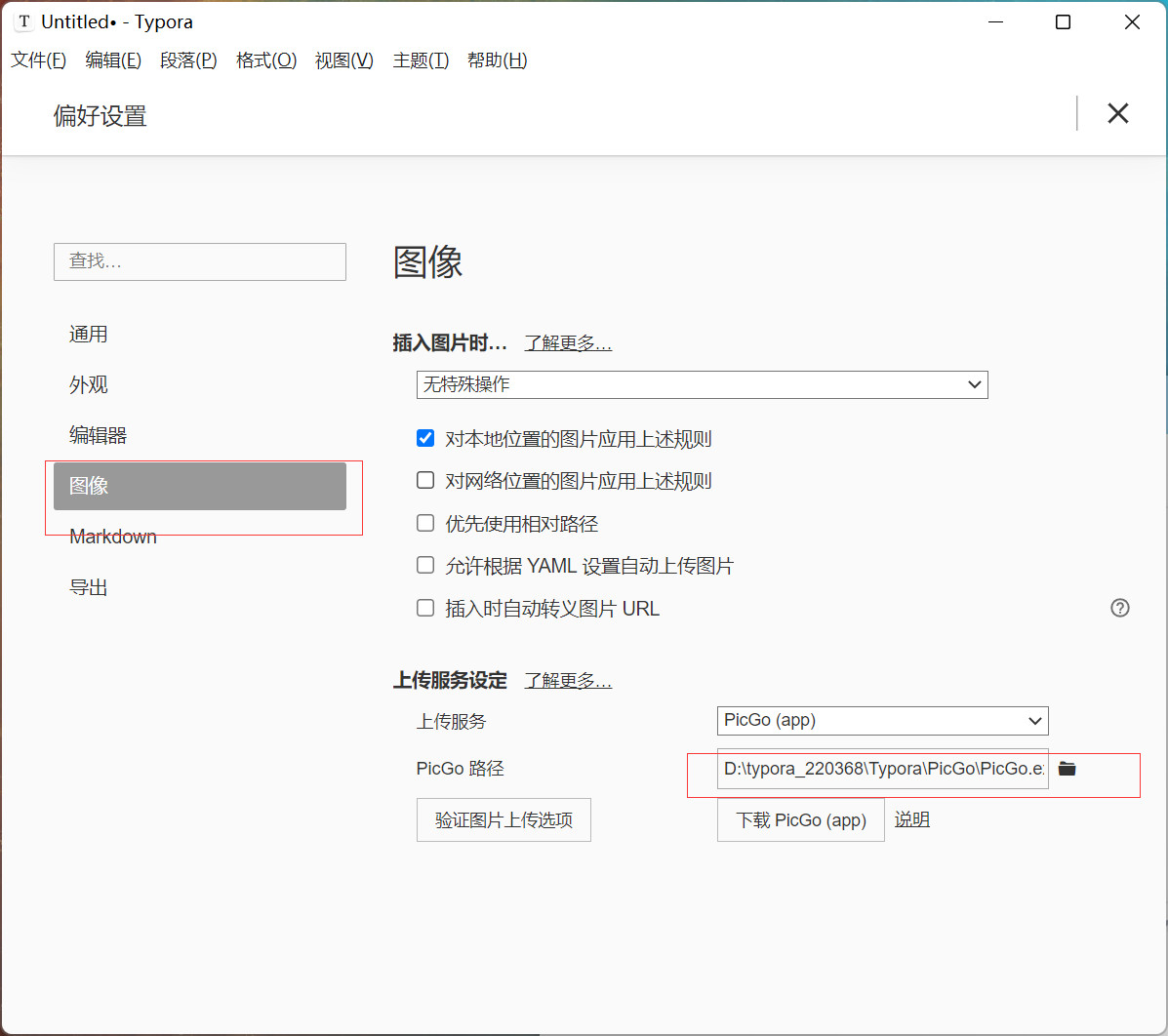Click the question mark help icon

[x=1119, y=608]
